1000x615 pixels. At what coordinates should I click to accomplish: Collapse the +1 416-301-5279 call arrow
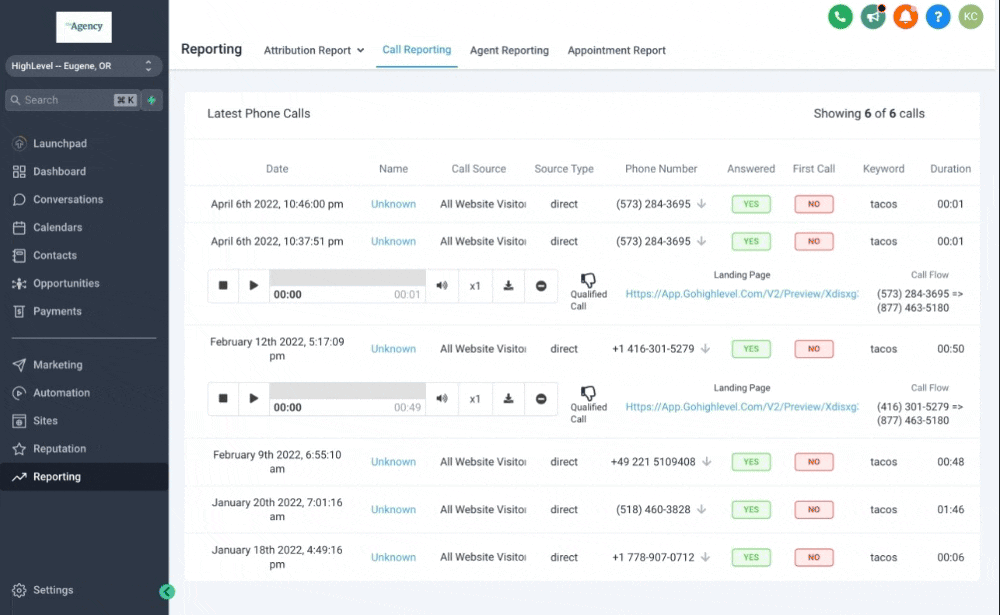coord(705,349)
